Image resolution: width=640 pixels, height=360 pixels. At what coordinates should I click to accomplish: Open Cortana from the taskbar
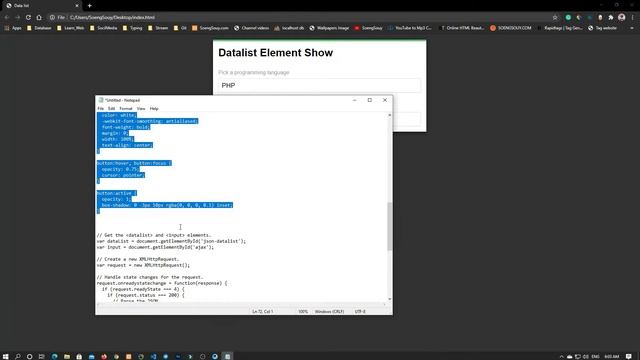[x=29, y=356]
